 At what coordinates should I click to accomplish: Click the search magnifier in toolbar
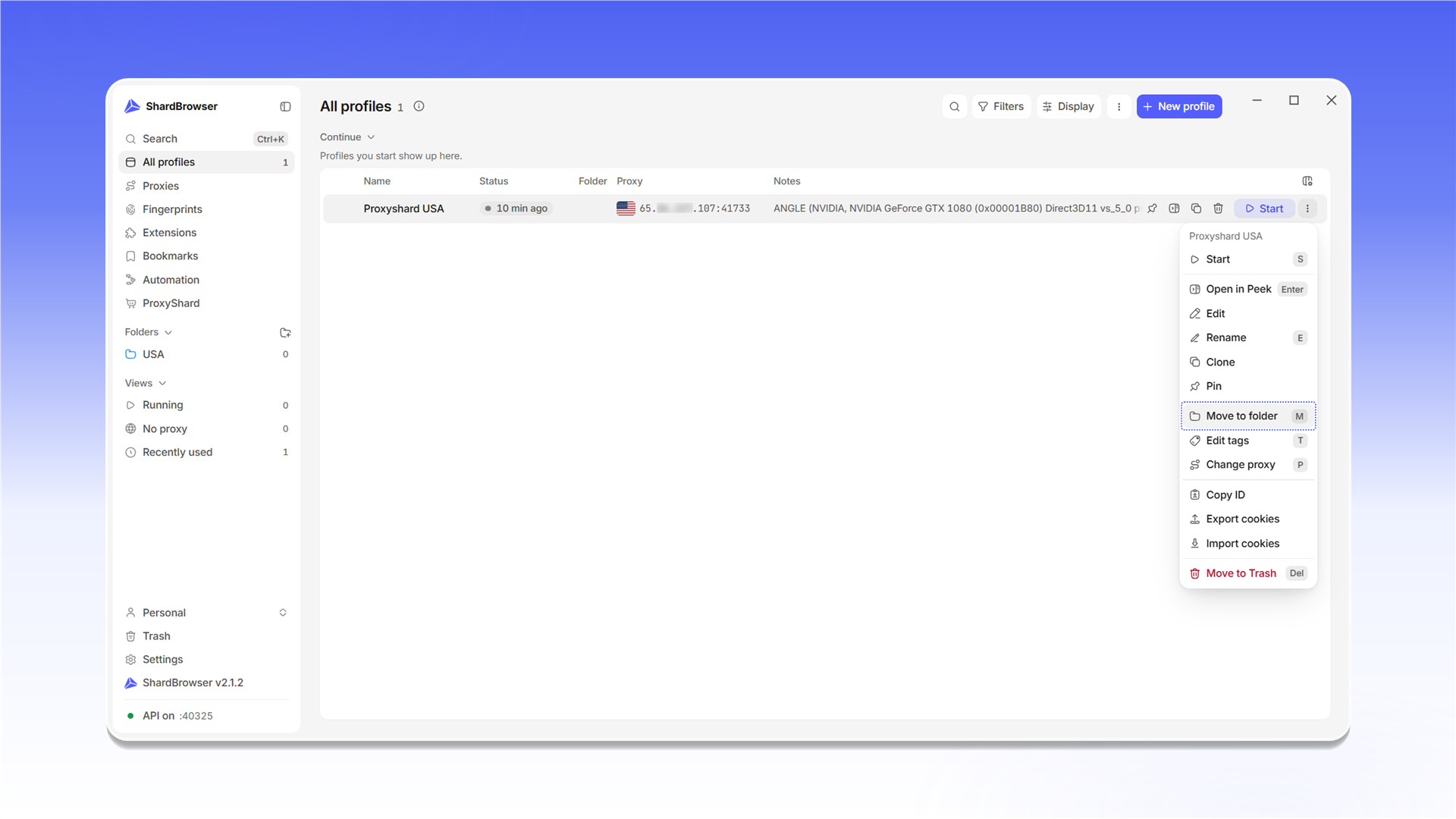point(955,107)
